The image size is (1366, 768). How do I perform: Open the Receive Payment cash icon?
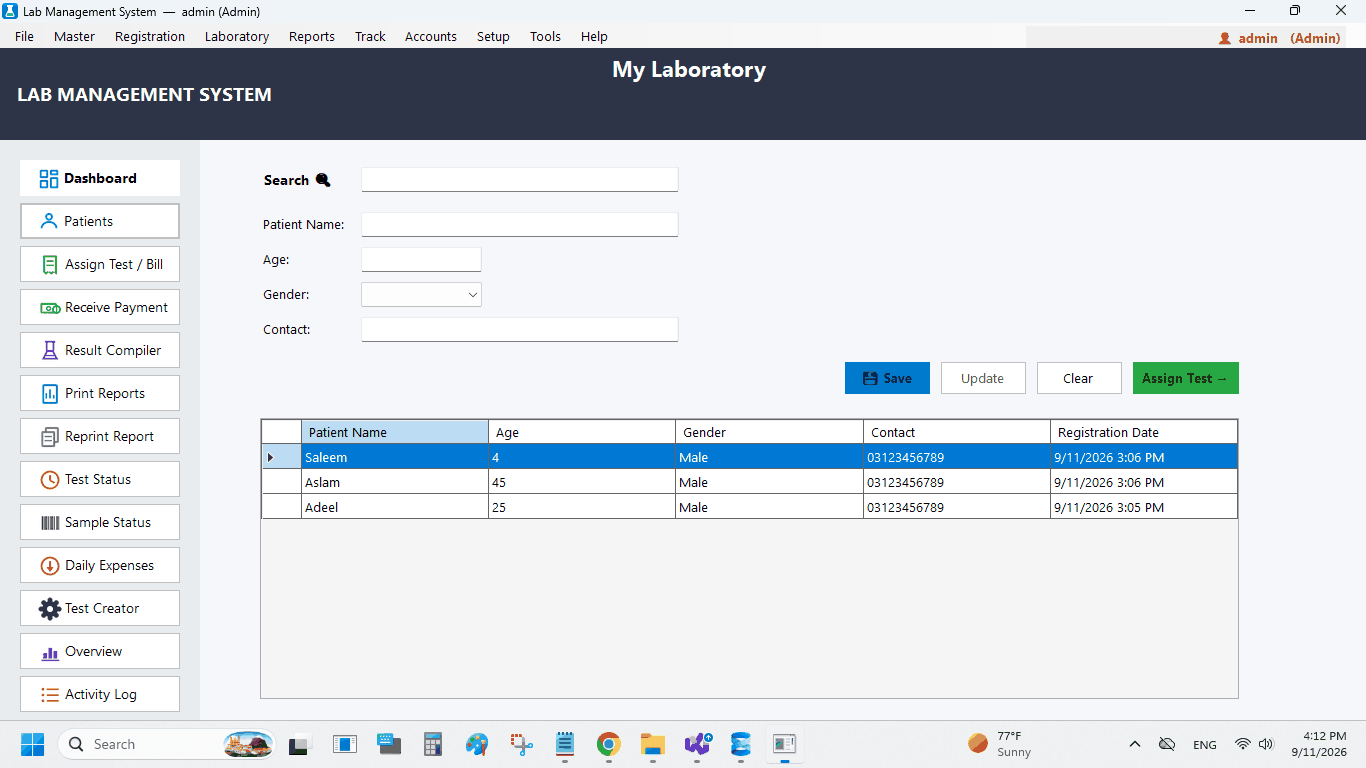[x=50, y=308]
